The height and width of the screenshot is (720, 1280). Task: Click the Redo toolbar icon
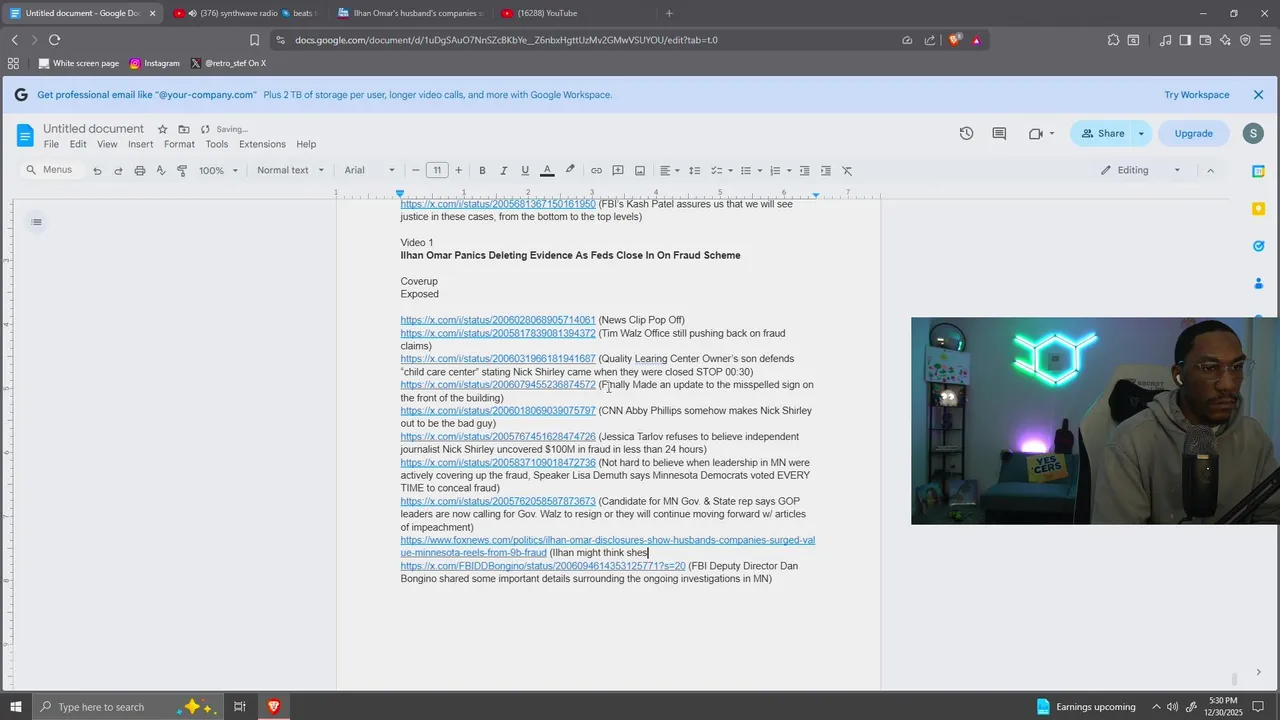tap(118, 171)
